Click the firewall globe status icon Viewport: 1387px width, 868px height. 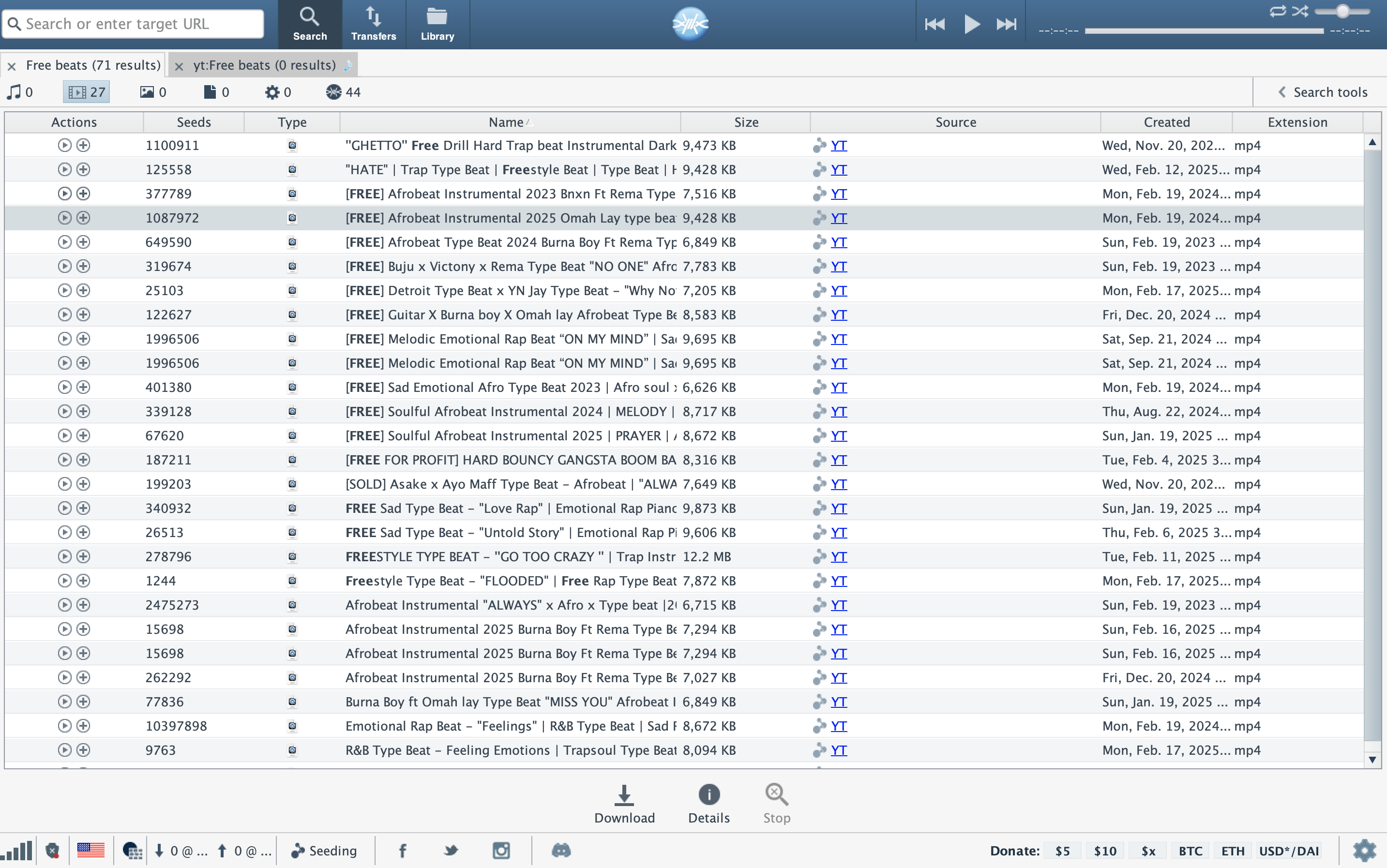tap(132, 850)
